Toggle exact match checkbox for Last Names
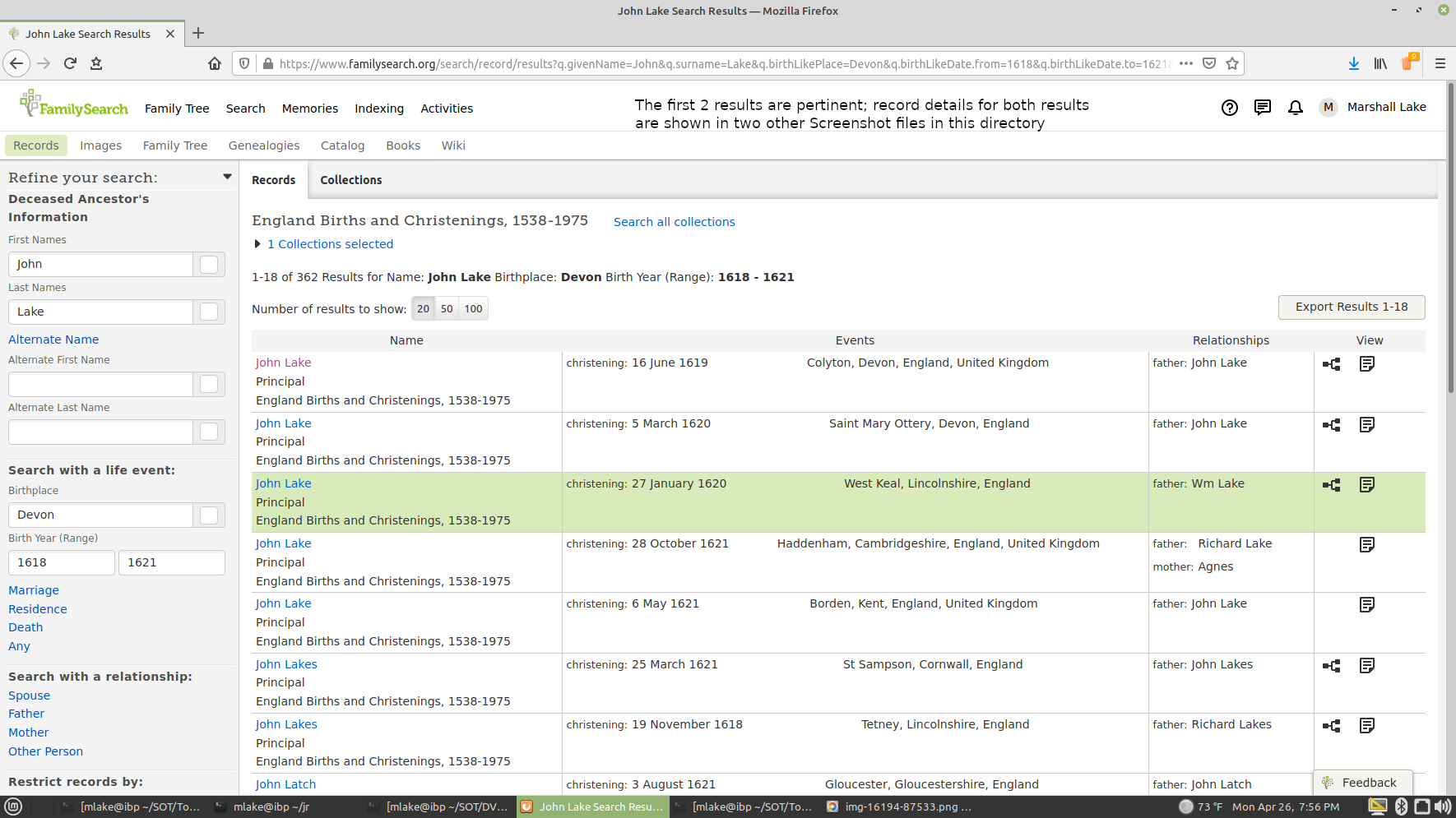The height and width of the screenshot is (818, 1456). [x=209, y=312]
